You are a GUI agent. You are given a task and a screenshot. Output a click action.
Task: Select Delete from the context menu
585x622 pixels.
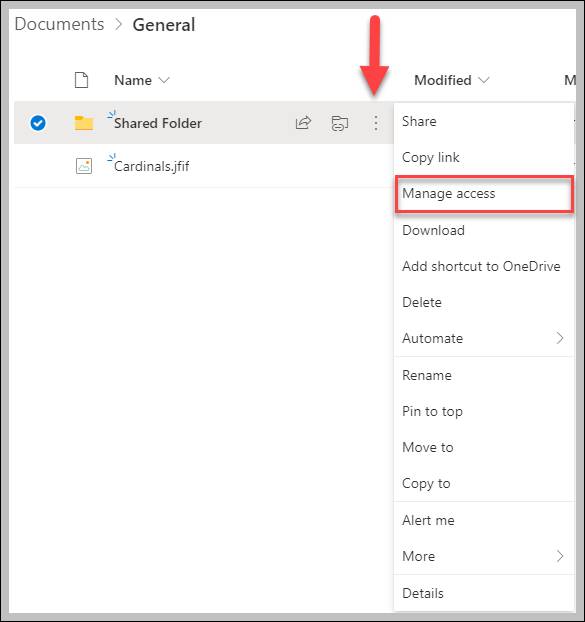pos(484,302)
